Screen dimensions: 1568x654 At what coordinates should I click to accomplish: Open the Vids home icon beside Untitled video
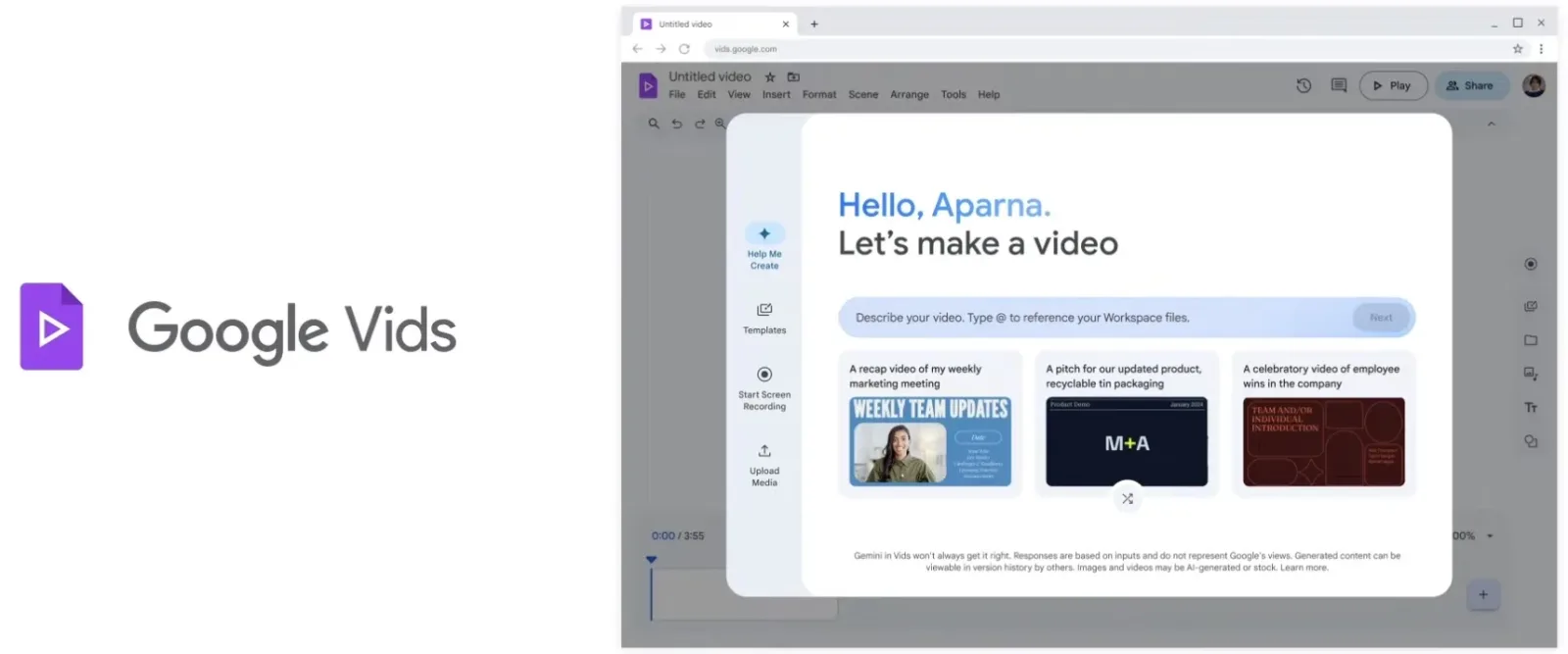648,85
